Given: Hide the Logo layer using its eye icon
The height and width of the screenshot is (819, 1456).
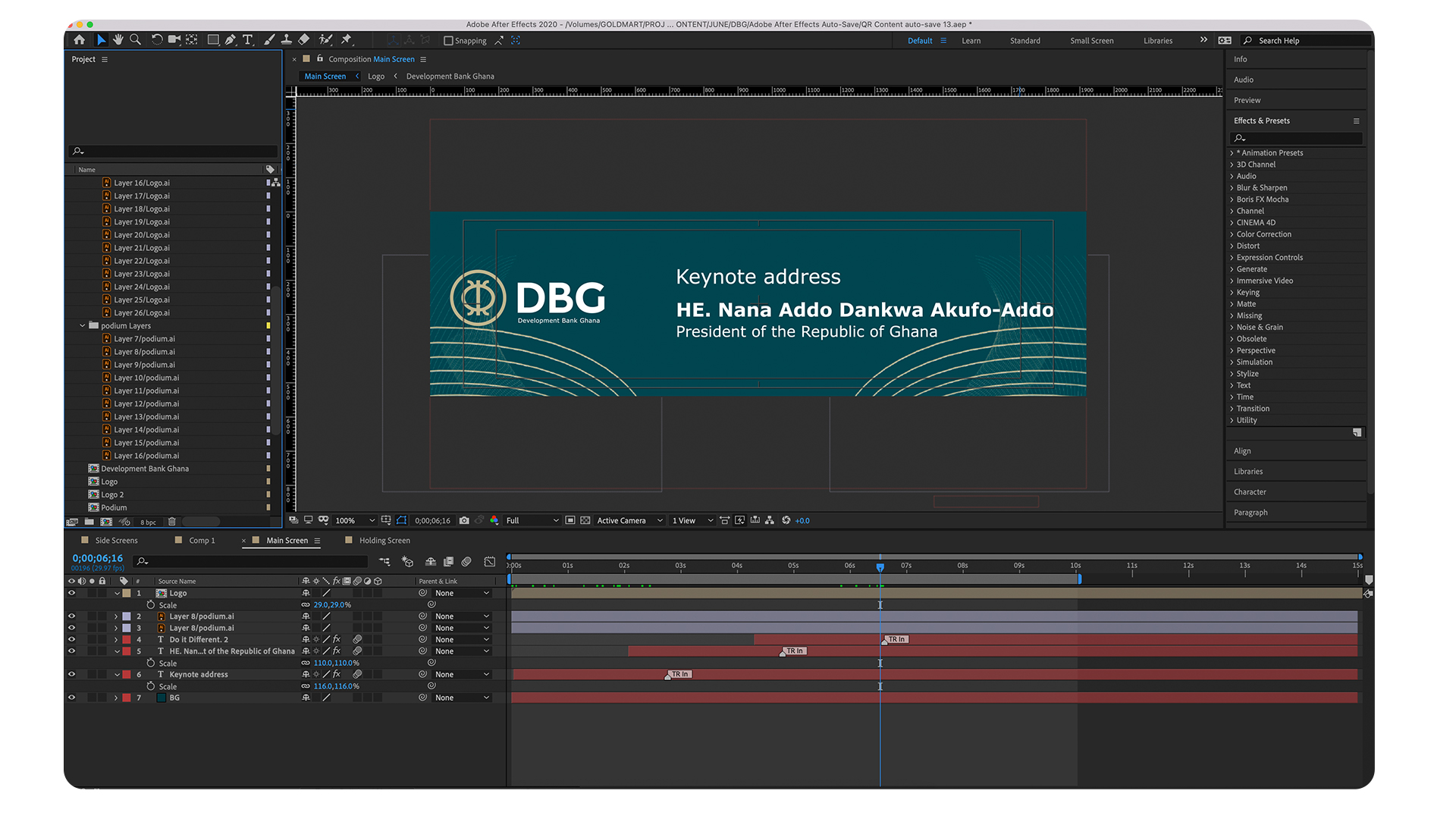Looking at the screenshot, I should coord(72,594).
